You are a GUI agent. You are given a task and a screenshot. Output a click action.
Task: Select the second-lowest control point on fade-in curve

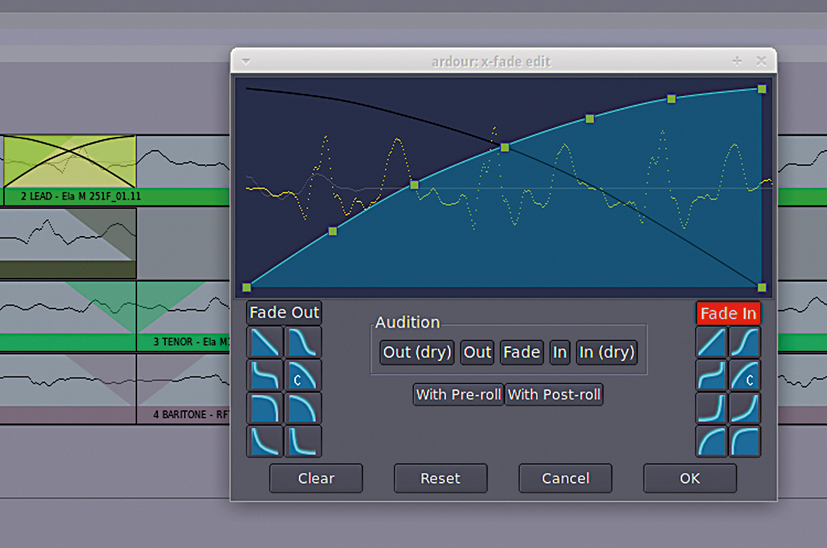(332, 231)
